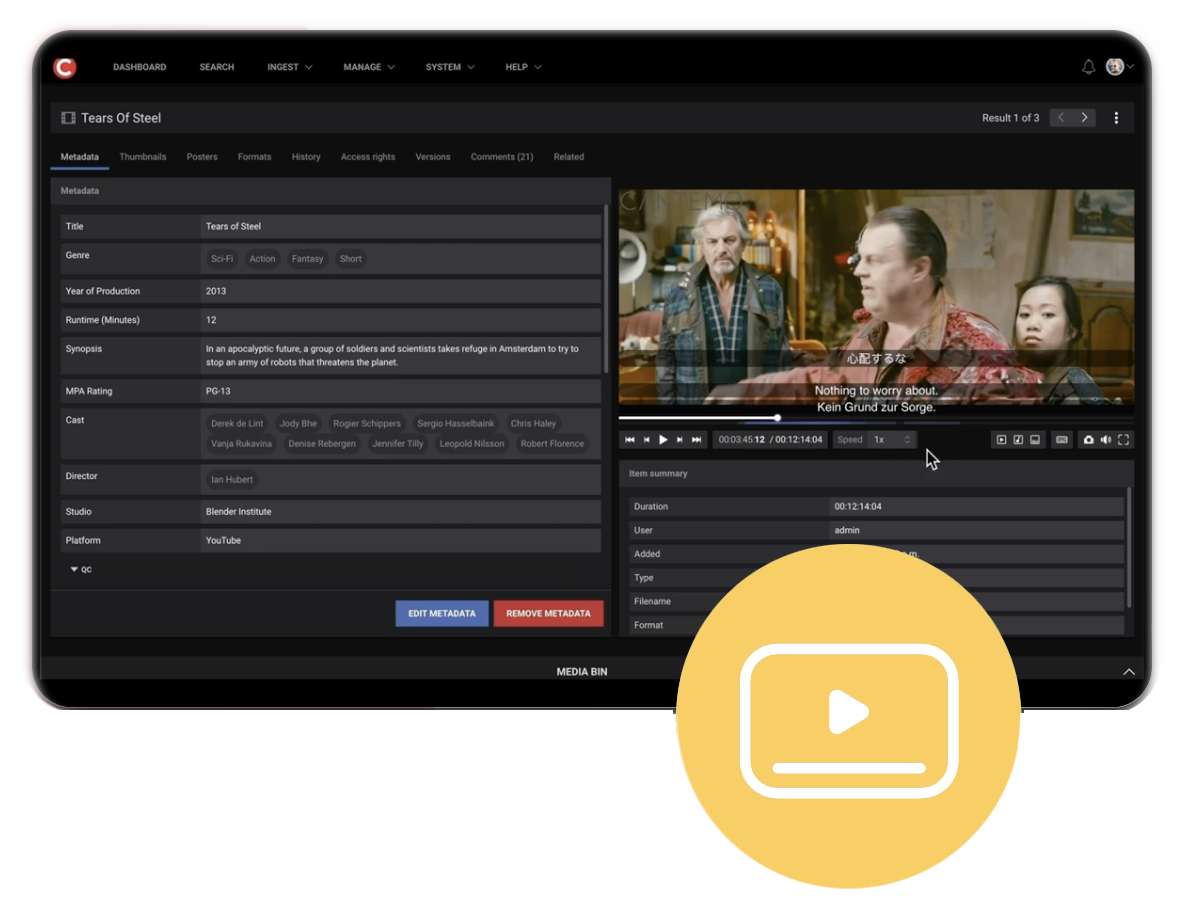Open the user avatar menu
The height and width of the screenshot is (918, 1184).
tap(1119, 66)
